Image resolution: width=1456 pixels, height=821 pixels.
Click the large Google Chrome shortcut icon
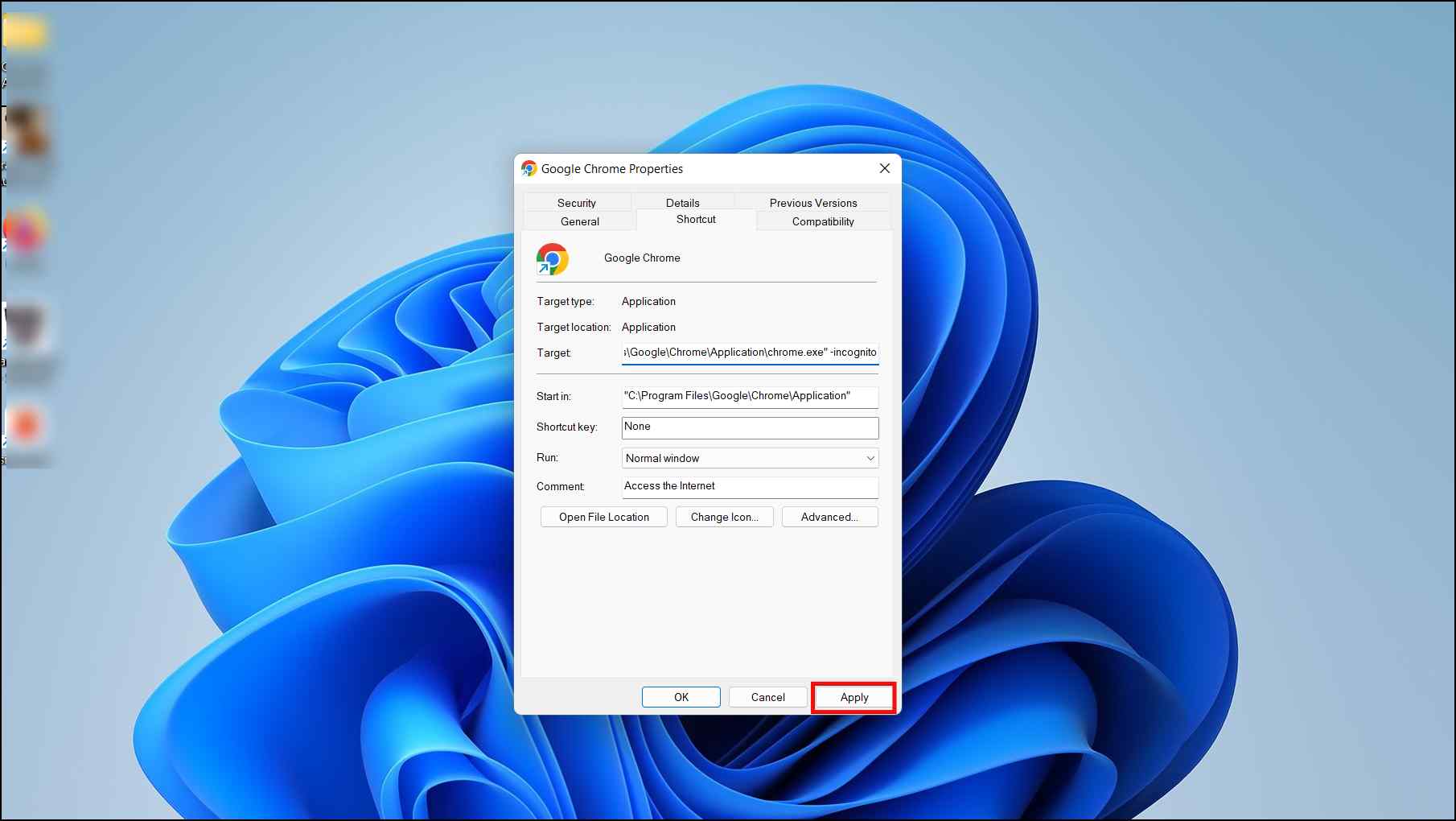click(x=553, y=259)
